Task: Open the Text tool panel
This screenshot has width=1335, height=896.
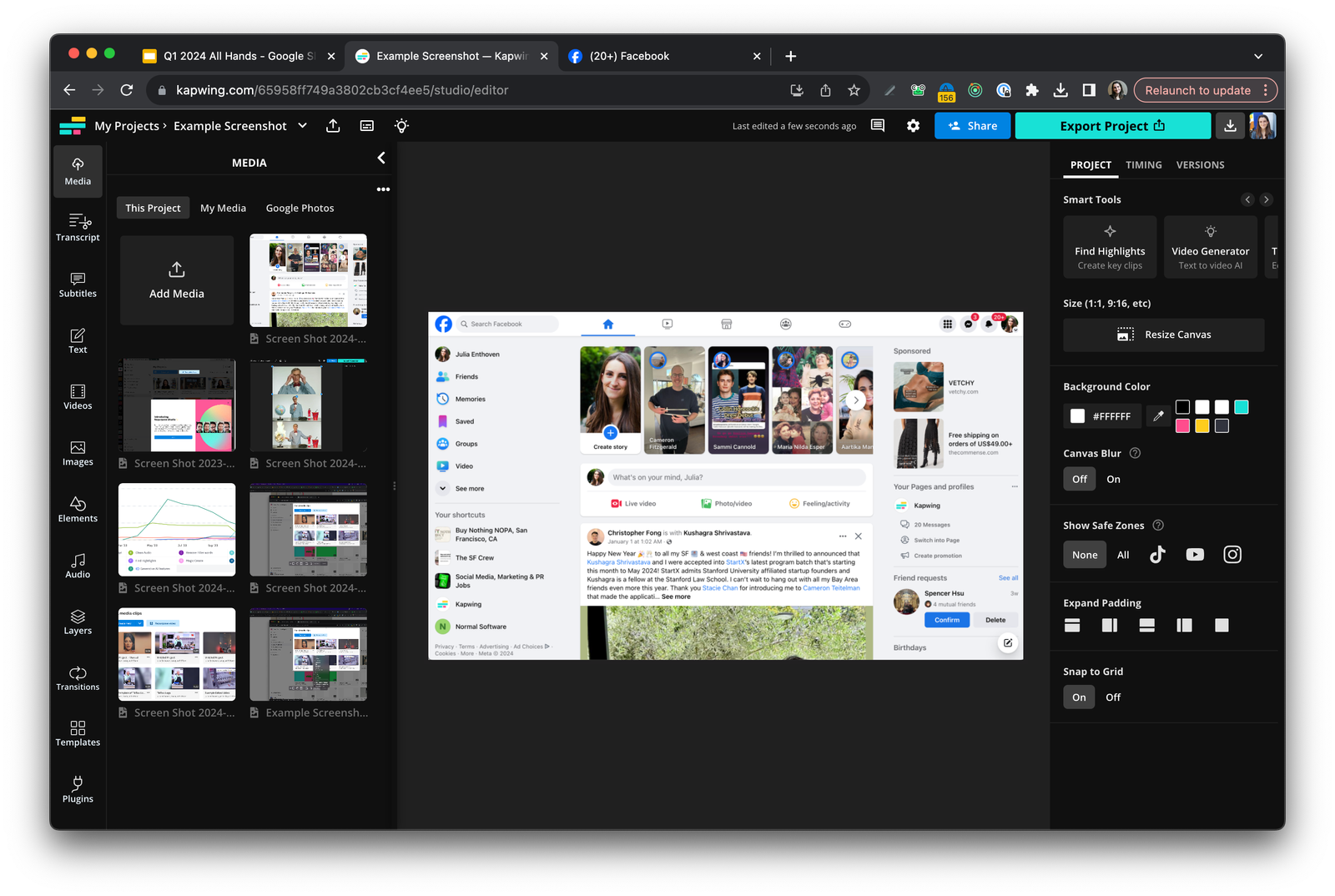Action: click(x=78, y=340)
